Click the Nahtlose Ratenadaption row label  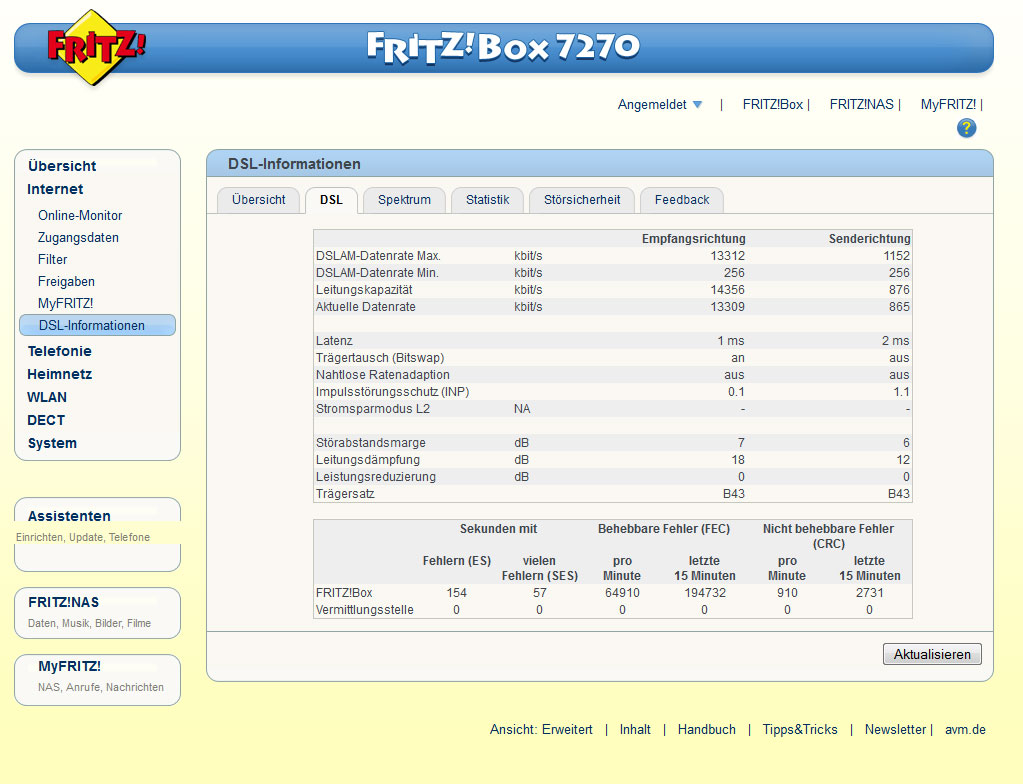tap(382, 374)
